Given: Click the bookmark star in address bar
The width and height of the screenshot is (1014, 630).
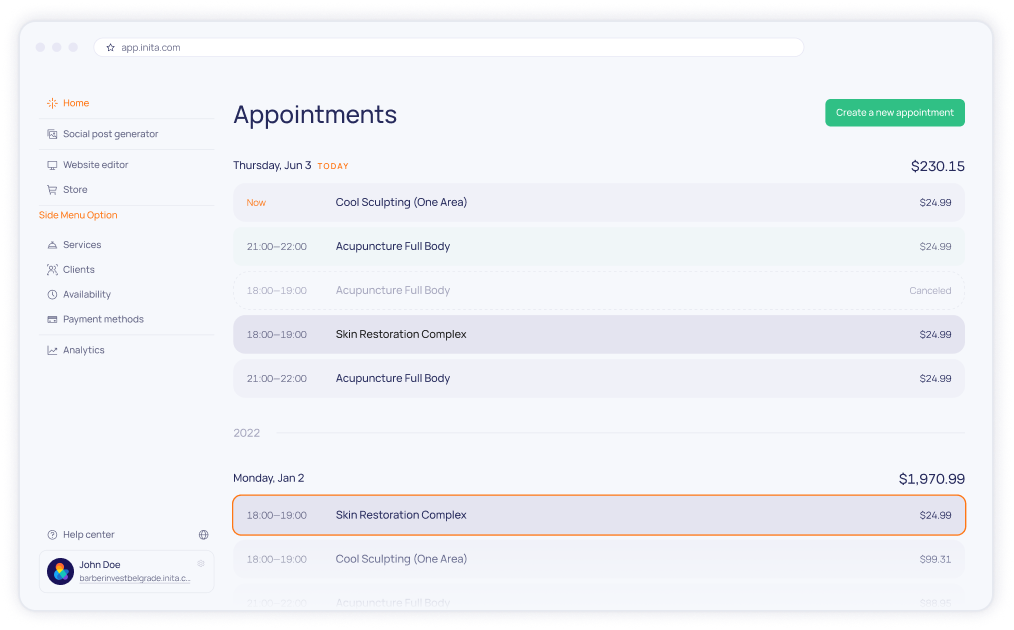Looking at the screenshot, I should coord(110,47).
